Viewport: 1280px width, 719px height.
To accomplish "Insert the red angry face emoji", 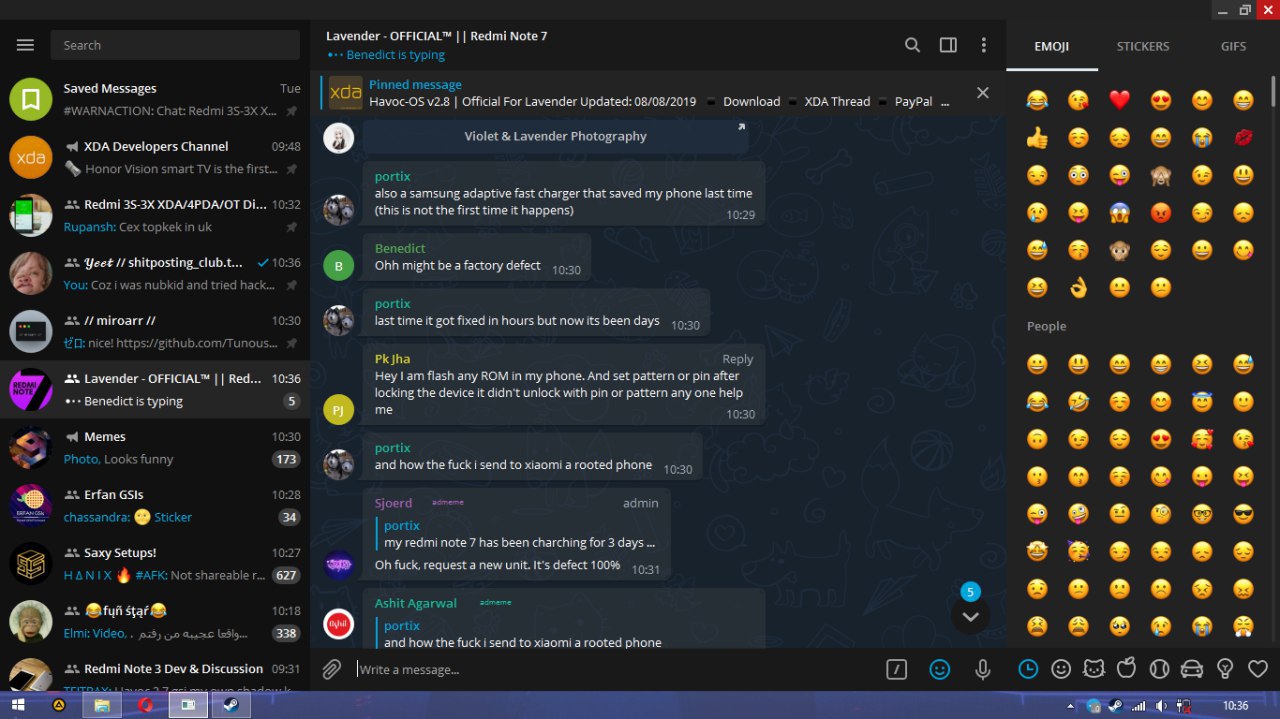I will (1161, 213).
